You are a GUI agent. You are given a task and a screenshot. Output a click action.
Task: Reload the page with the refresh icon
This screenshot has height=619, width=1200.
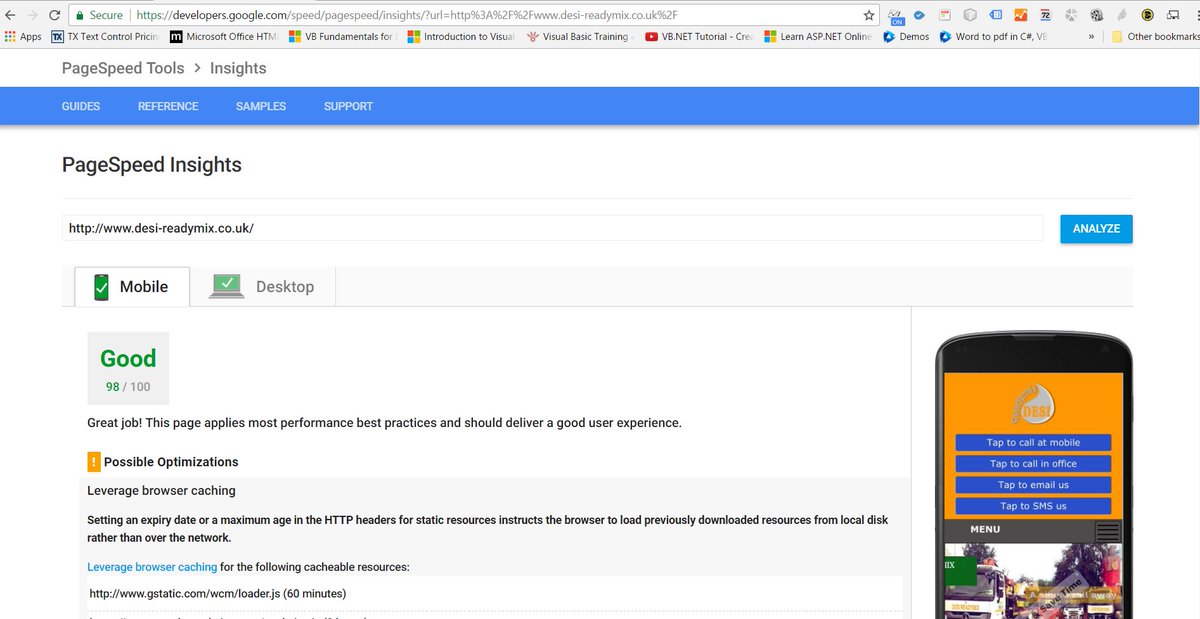[56, 15]
